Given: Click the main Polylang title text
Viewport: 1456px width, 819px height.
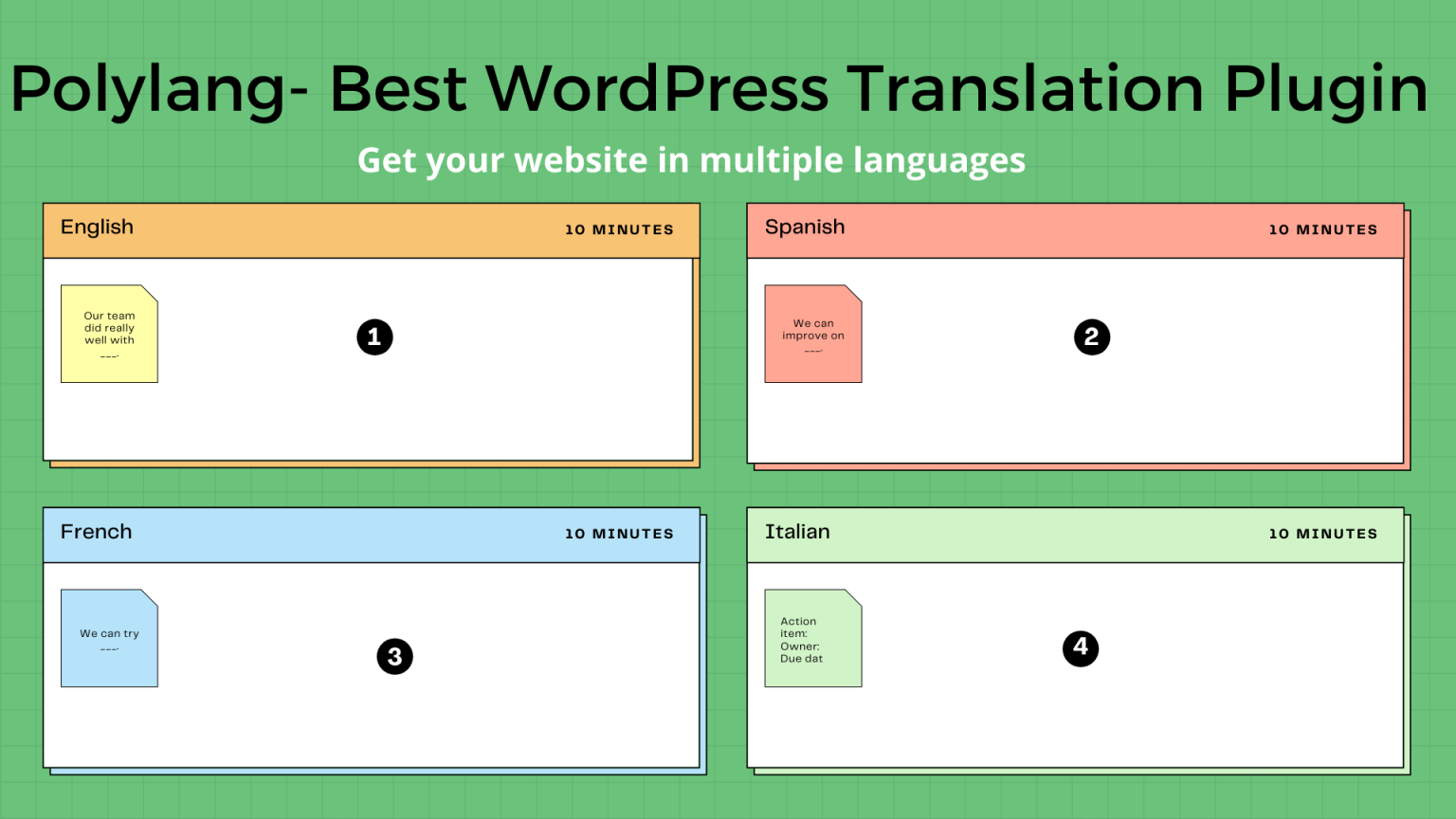Looking at the screenshot, I should click(719, 88).
